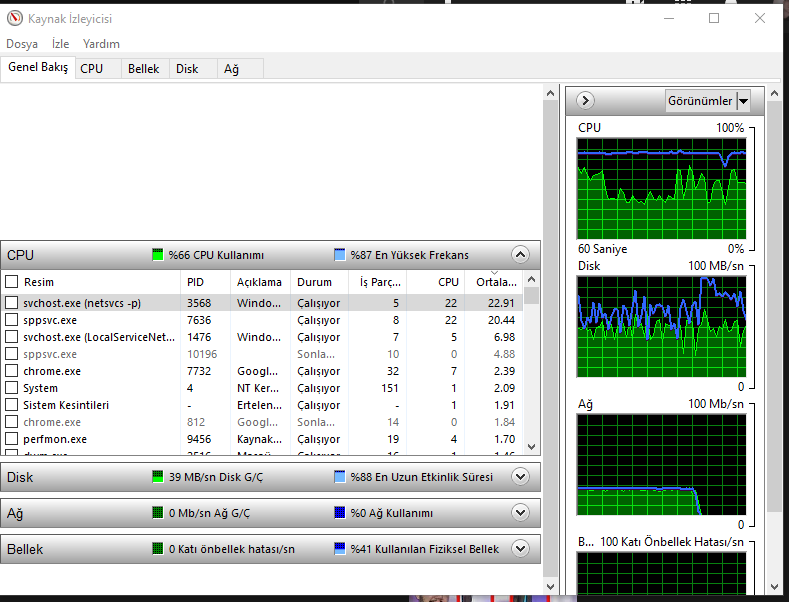
Task: Switch to the CPU tab
Action: 98,69
